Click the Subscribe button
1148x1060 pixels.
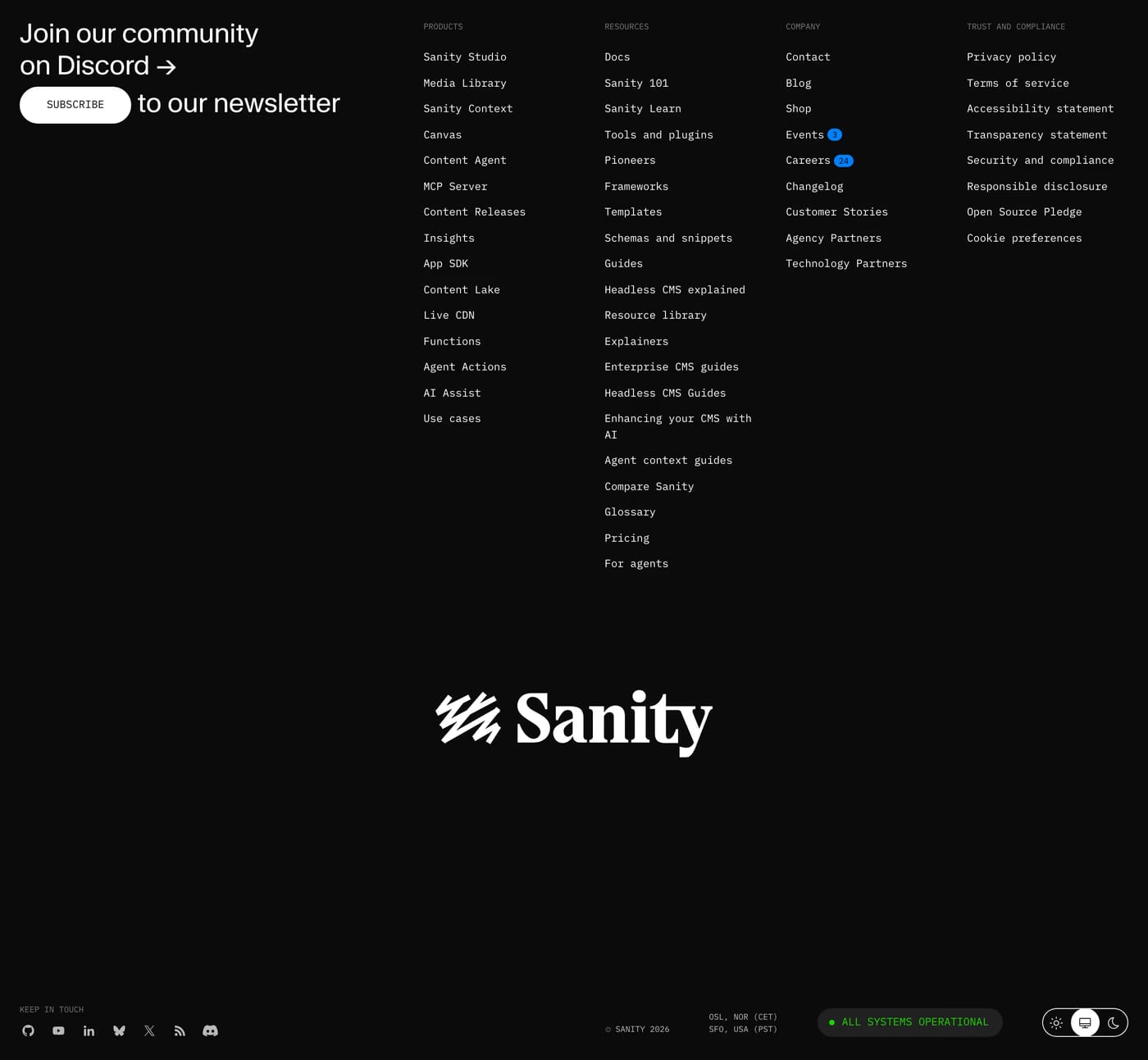tap(75, 105)
